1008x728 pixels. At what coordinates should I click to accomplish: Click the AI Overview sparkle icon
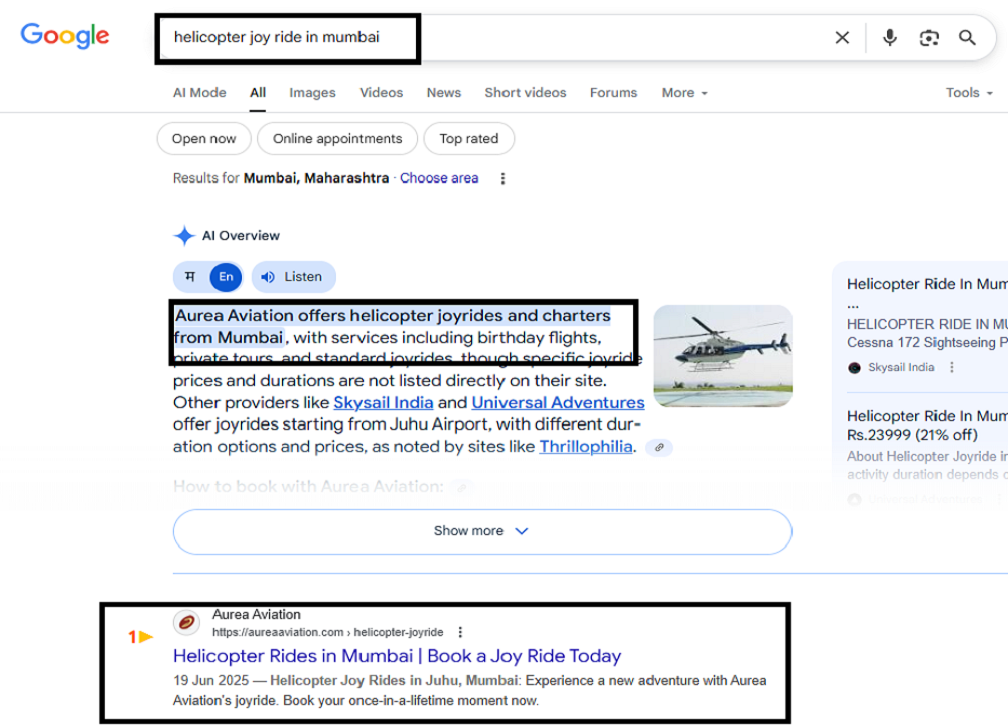184,235
